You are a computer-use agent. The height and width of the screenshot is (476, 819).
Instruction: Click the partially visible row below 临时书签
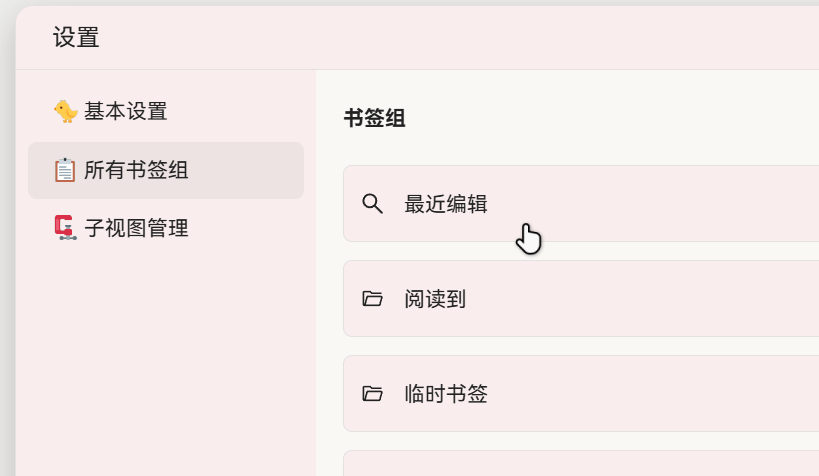click(x=580, y=464)
